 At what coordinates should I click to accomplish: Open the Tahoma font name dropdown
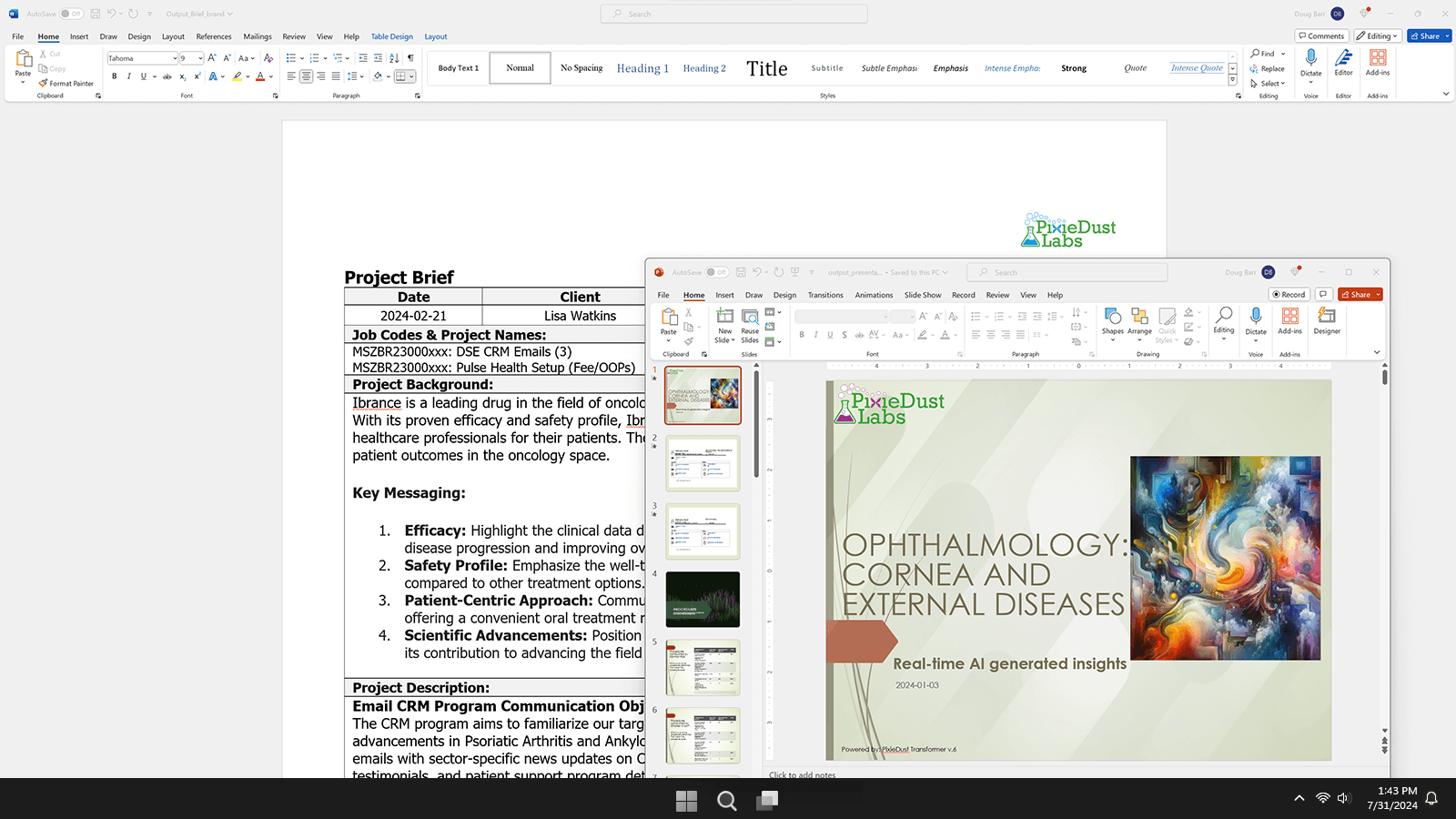[x=175, y=58]
